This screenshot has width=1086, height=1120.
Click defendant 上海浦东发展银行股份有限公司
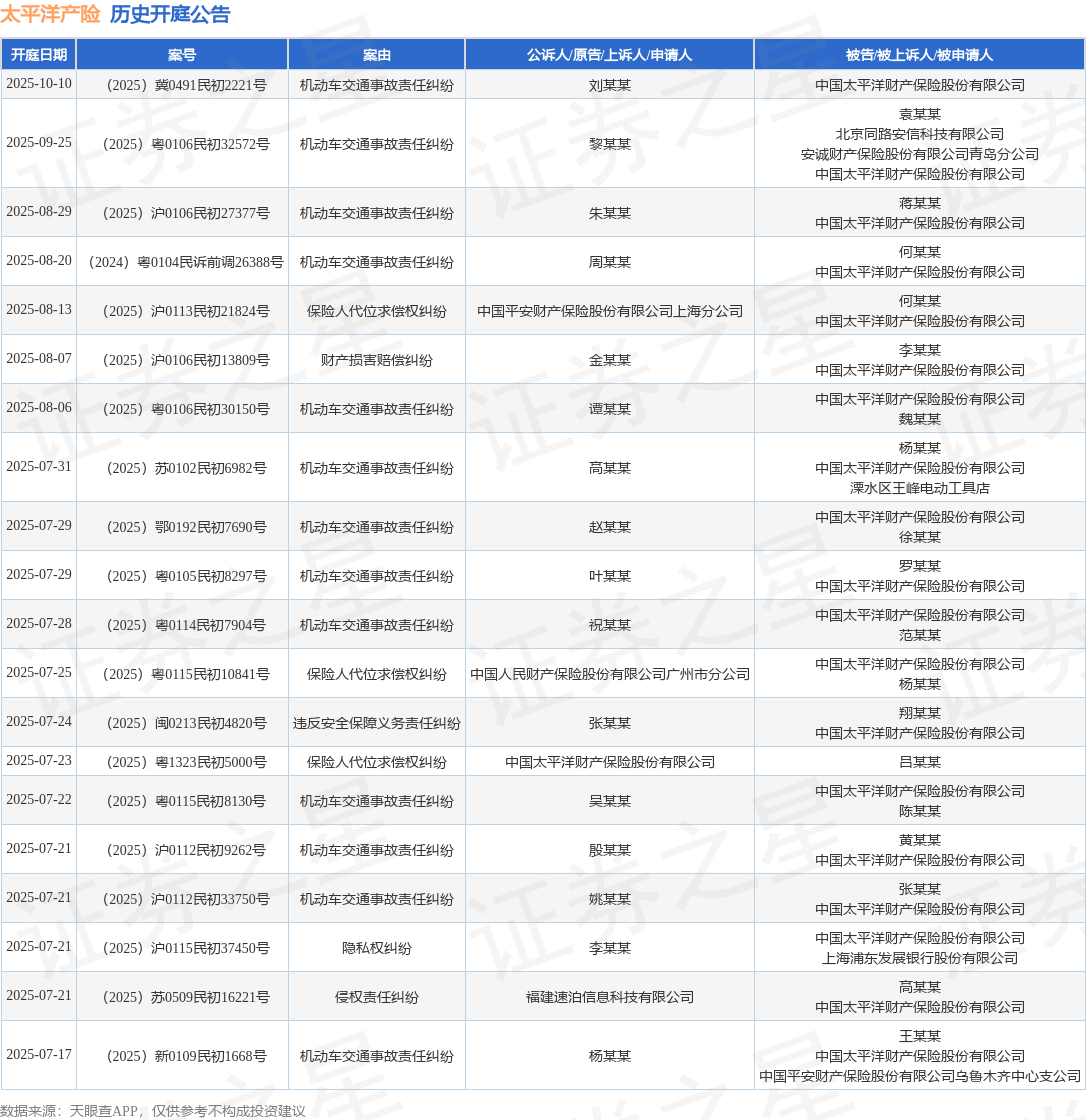(x=920, y=959)
